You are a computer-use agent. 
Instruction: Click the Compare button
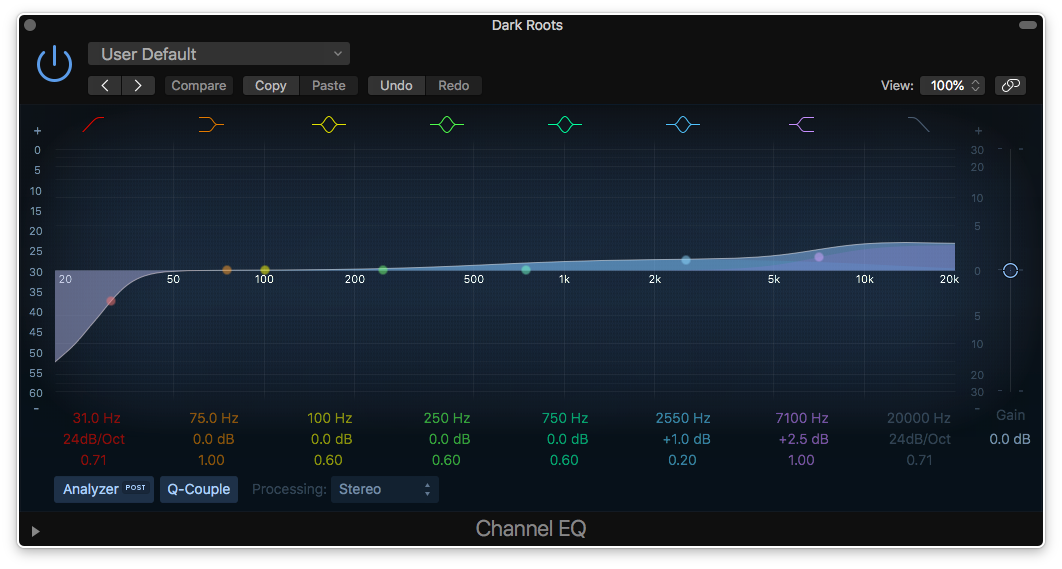[x=198, y=85]
